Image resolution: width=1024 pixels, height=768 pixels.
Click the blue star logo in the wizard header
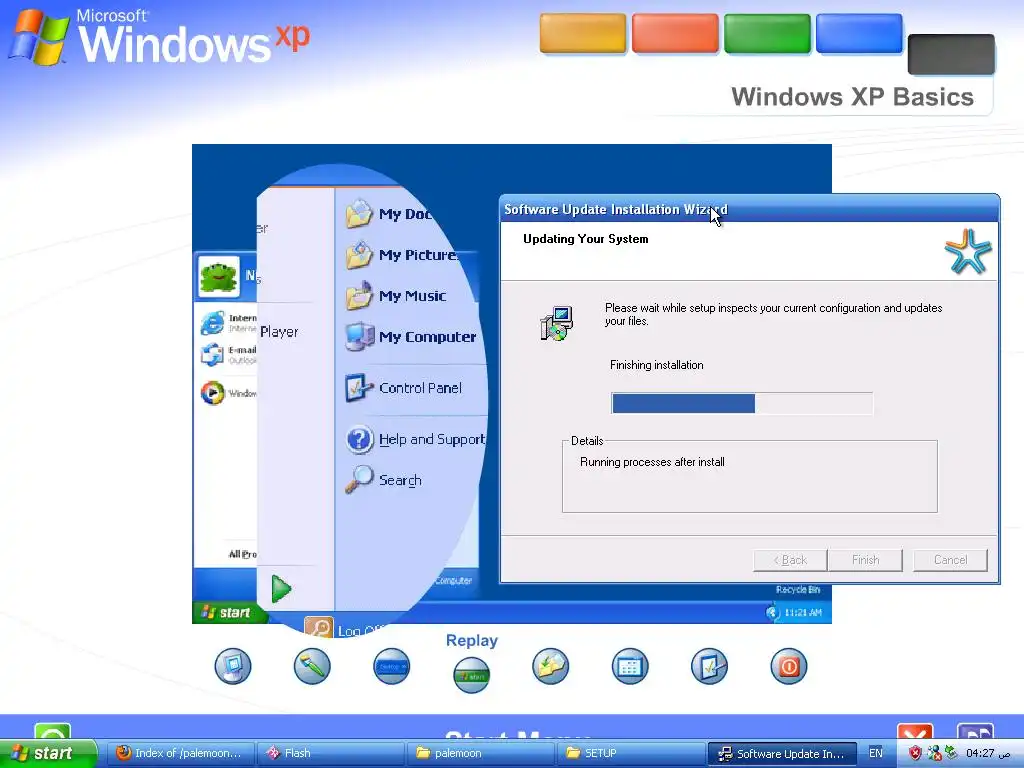tap(968, 251)
